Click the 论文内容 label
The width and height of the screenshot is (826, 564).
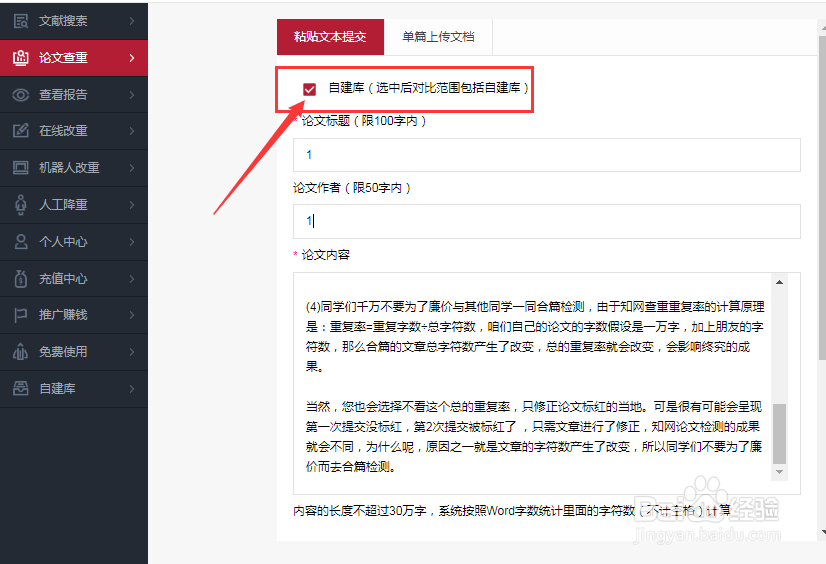326,255
